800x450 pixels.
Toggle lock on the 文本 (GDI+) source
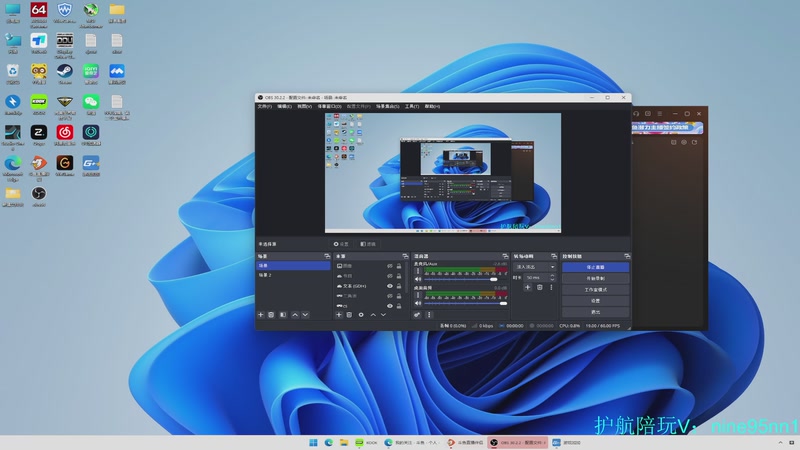point(399,286)
